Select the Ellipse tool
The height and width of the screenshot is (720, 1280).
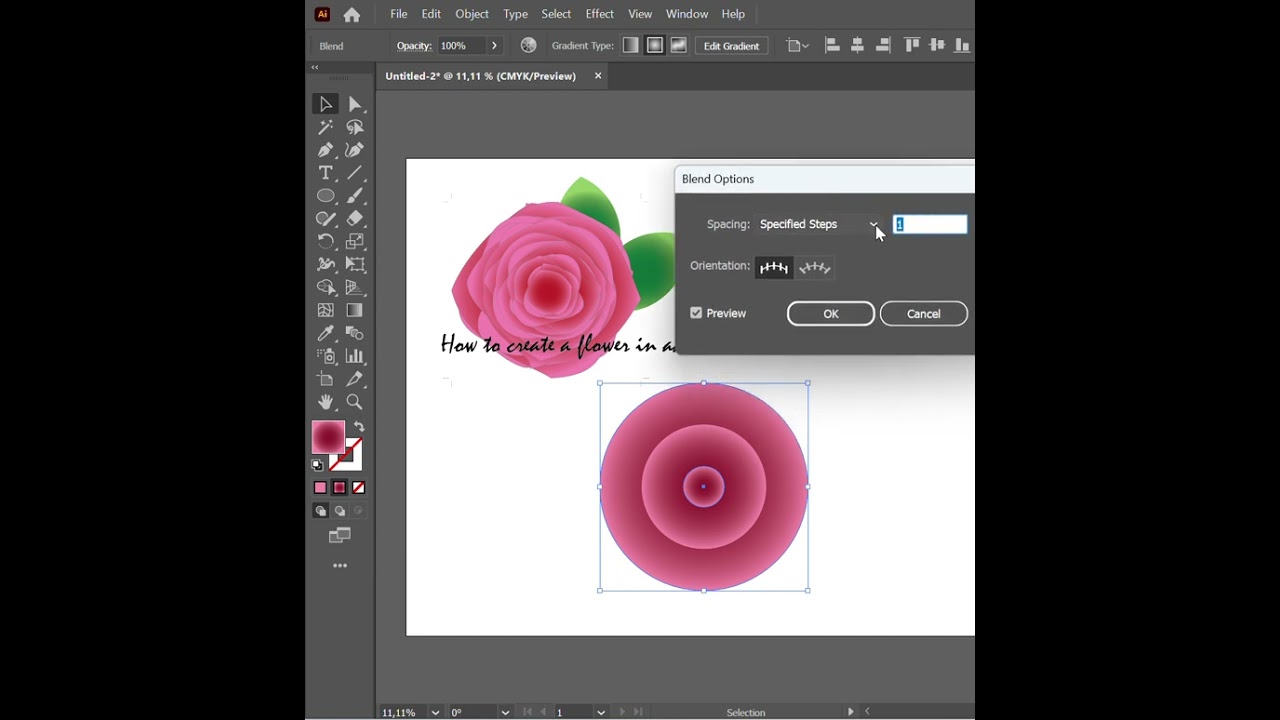325,196
